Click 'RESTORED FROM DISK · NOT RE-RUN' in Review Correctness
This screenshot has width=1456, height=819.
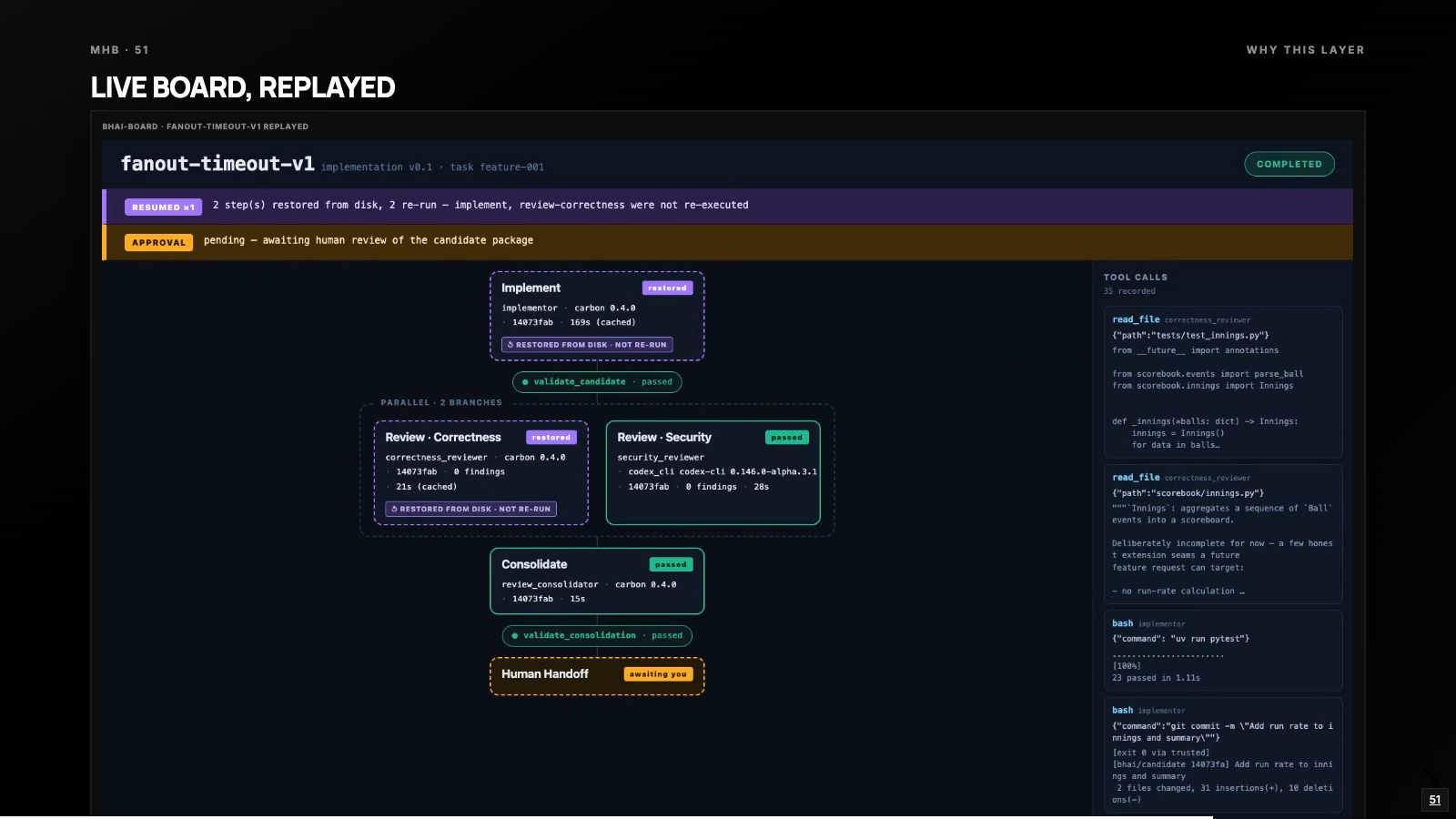click(470, 510)
